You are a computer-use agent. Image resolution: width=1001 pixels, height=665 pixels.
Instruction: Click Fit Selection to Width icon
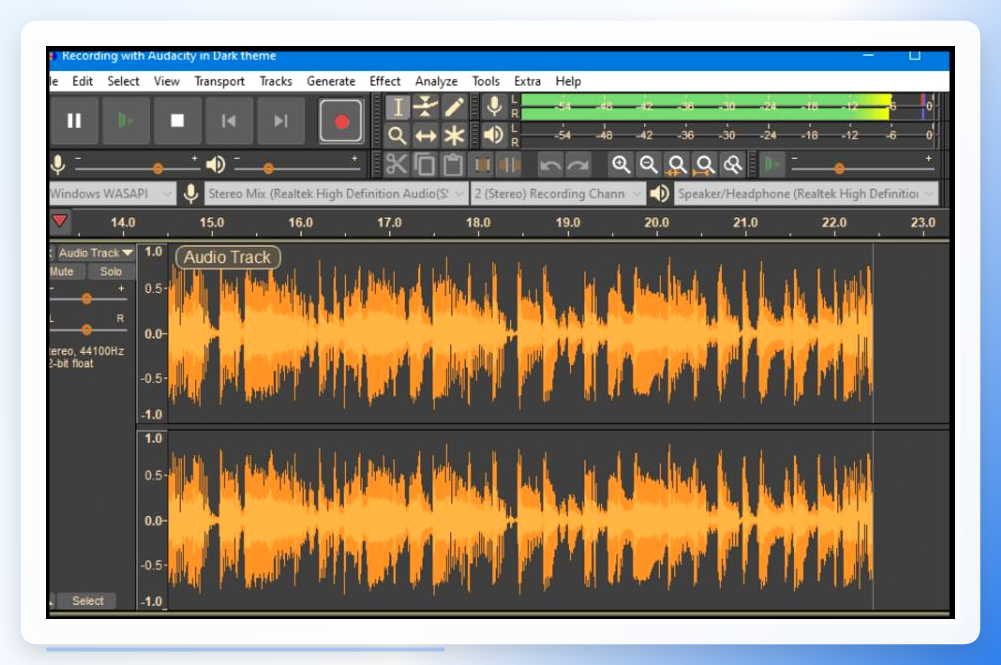[x=677, y=165]
